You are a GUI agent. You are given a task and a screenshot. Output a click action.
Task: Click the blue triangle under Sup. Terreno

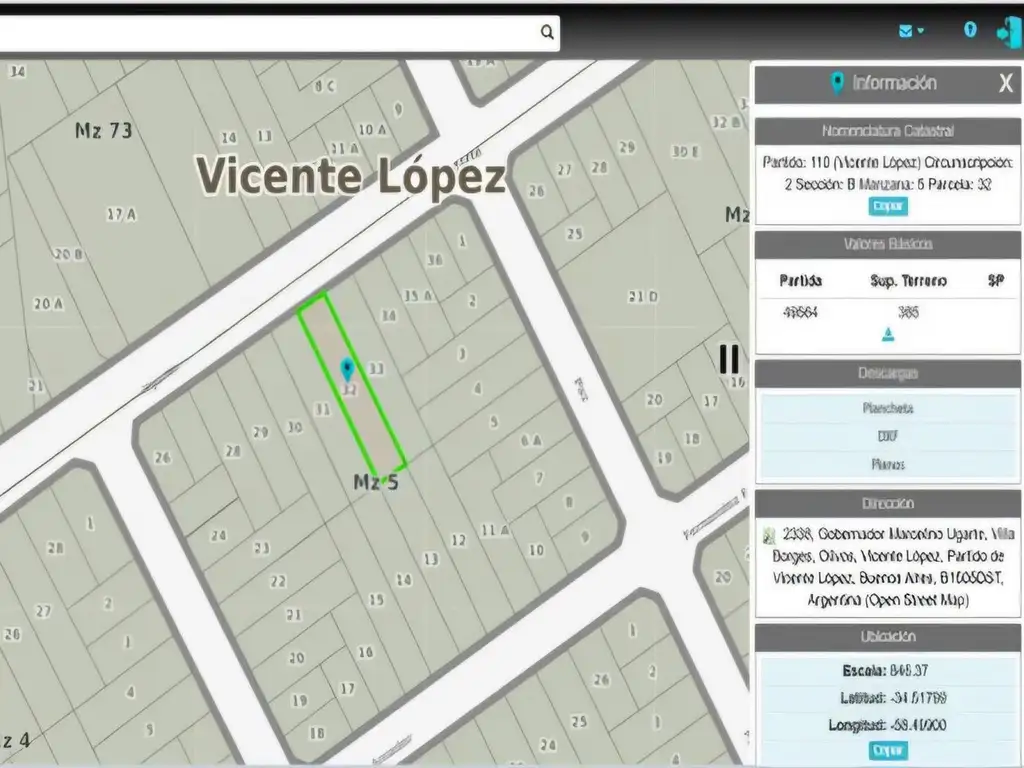888,334
